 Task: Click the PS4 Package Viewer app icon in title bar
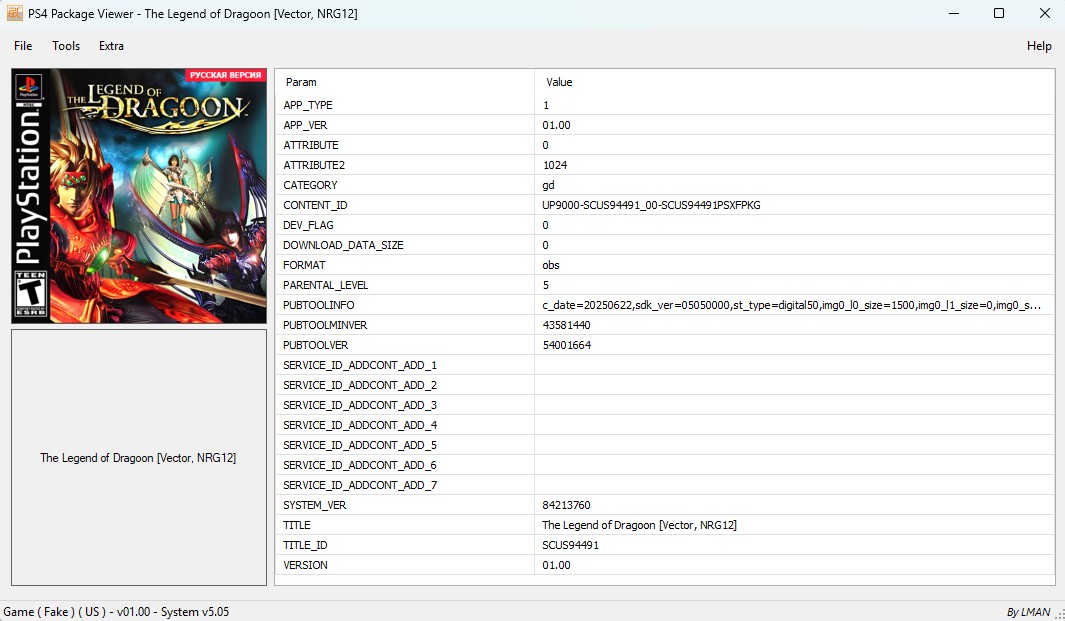[x=15, y=13]
